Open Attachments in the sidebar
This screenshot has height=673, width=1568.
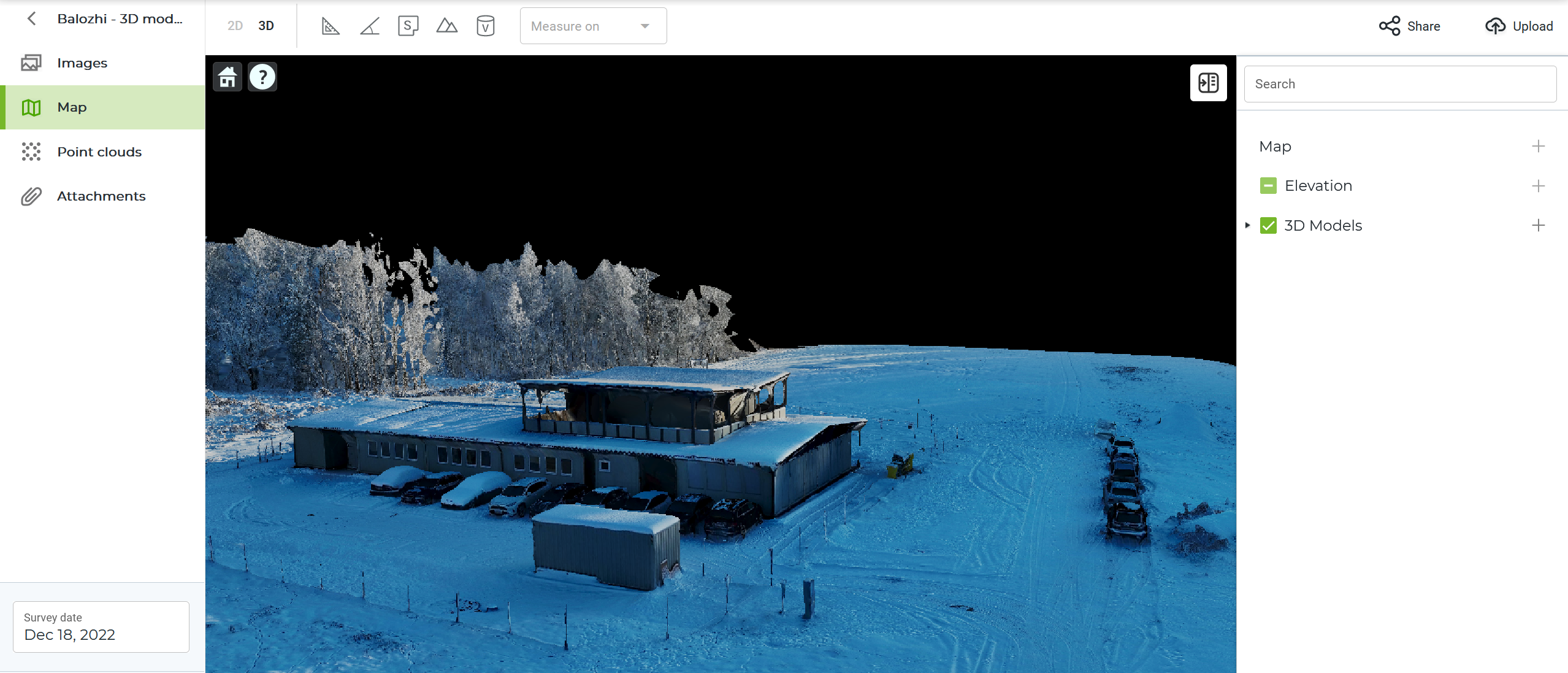point(101,196)
